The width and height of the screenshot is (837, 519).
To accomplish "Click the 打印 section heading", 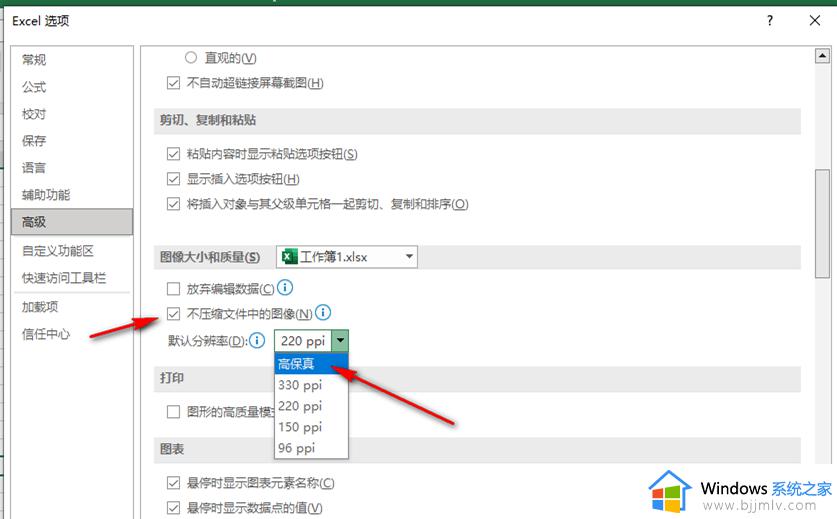I will coord(172,378).
